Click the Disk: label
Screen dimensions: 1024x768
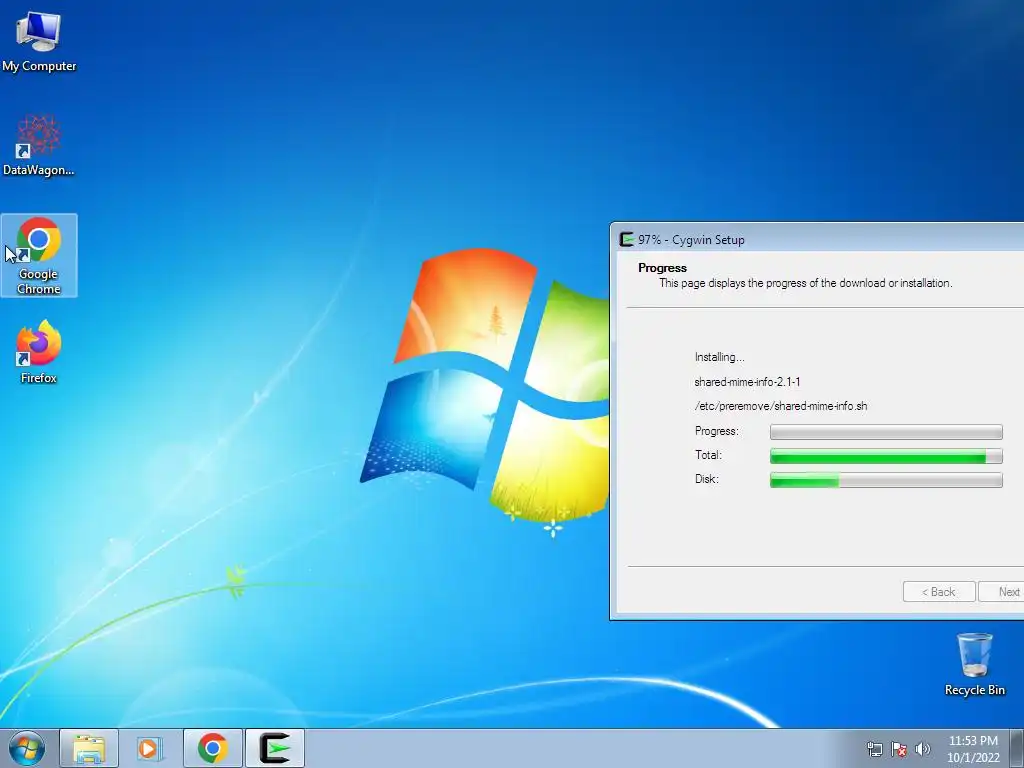pos(707,479)
